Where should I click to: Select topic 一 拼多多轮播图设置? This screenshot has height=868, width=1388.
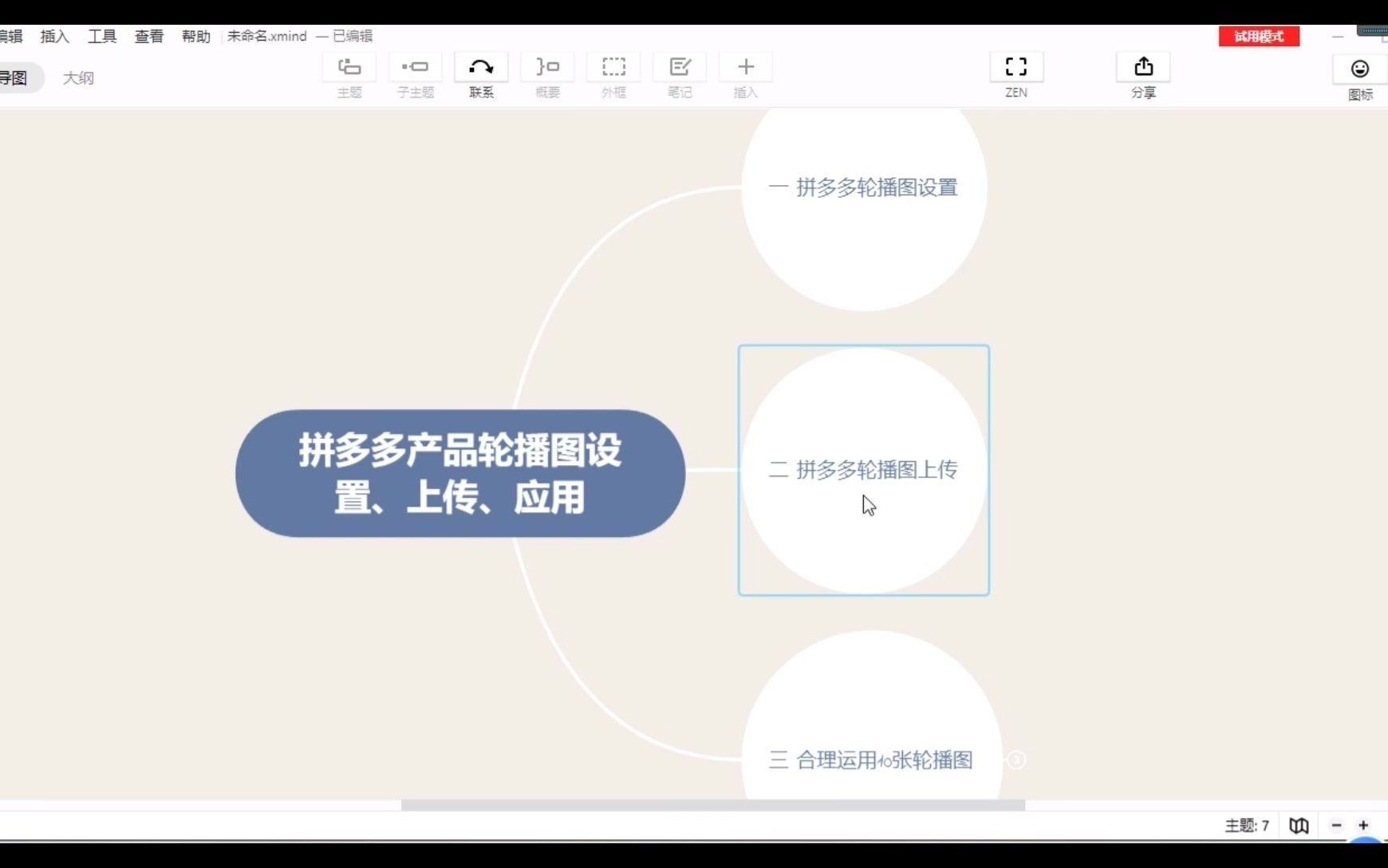pos(864,188)
